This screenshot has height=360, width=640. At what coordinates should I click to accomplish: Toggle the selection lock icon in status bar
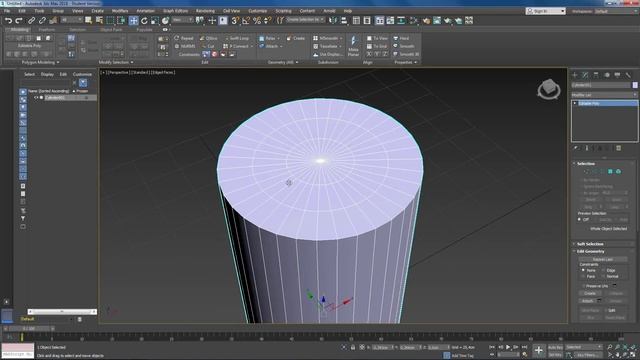353,347
